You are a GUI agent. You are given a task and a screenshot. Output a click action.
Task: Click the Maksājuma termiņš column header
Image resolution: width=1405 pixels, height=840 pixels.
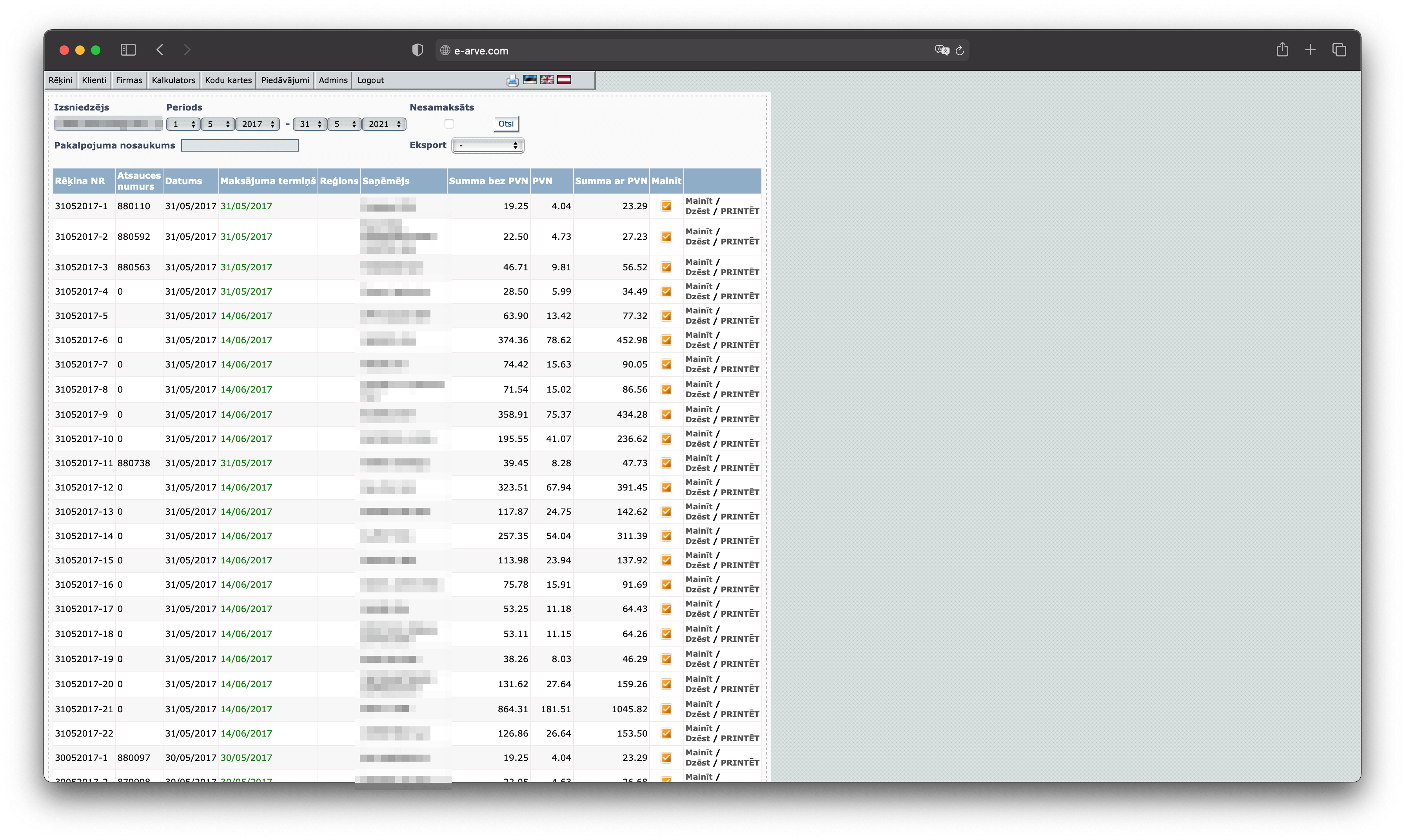(x=268, y=181)
